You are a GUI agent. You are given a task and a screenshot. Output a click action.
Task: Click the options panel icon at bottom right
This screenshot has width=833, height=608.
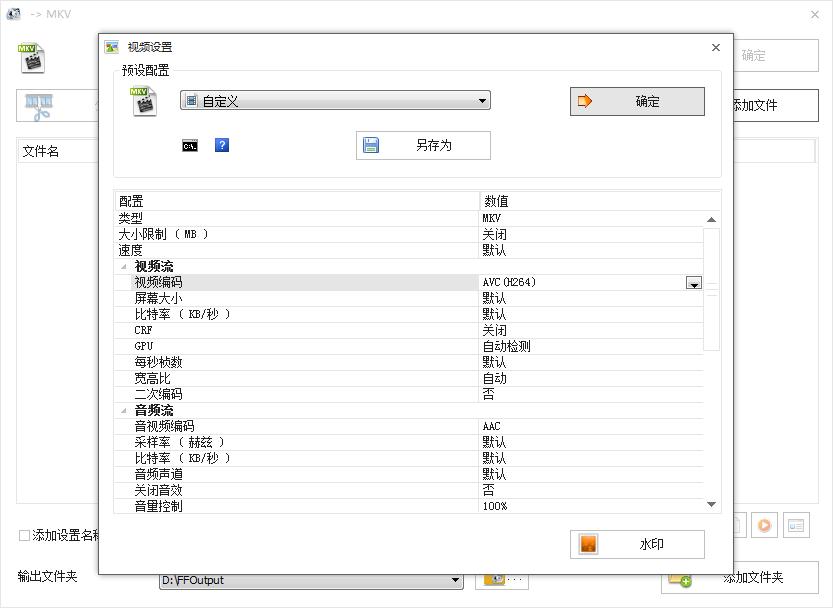[797, 524]
